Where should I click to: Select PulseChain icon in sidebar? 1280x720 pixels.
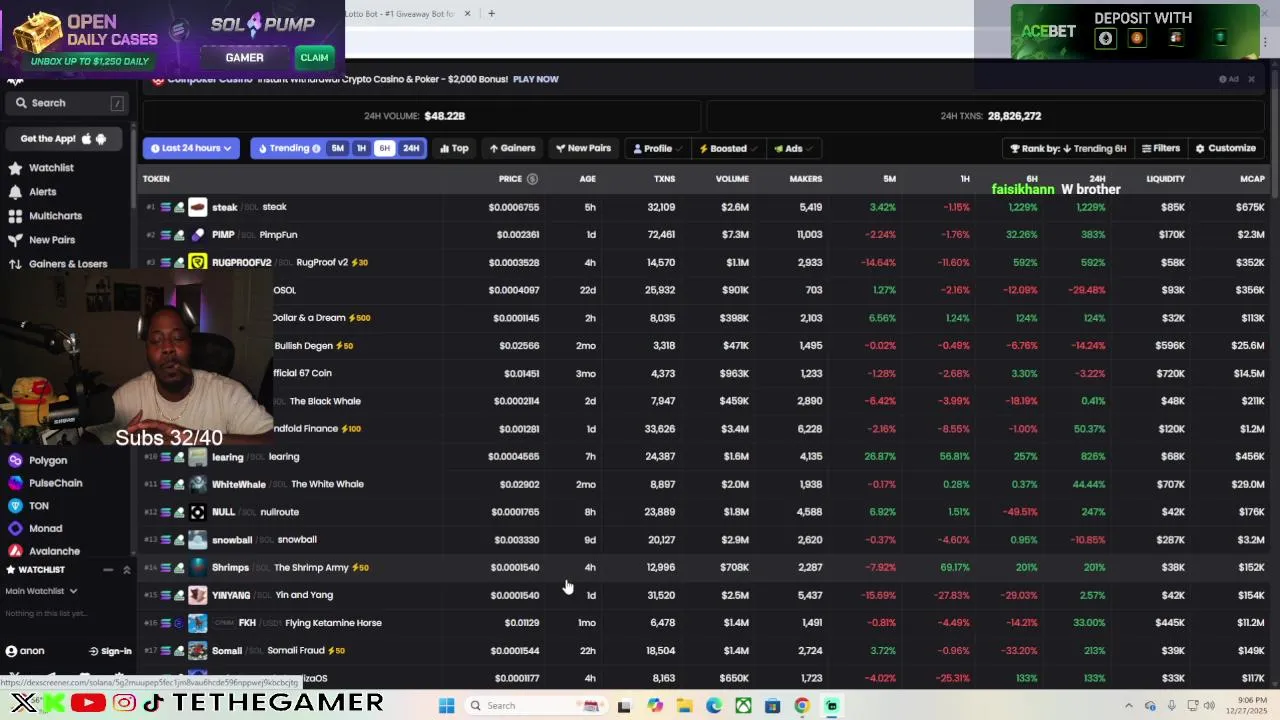pyautogui.click(x=15, y=483)
